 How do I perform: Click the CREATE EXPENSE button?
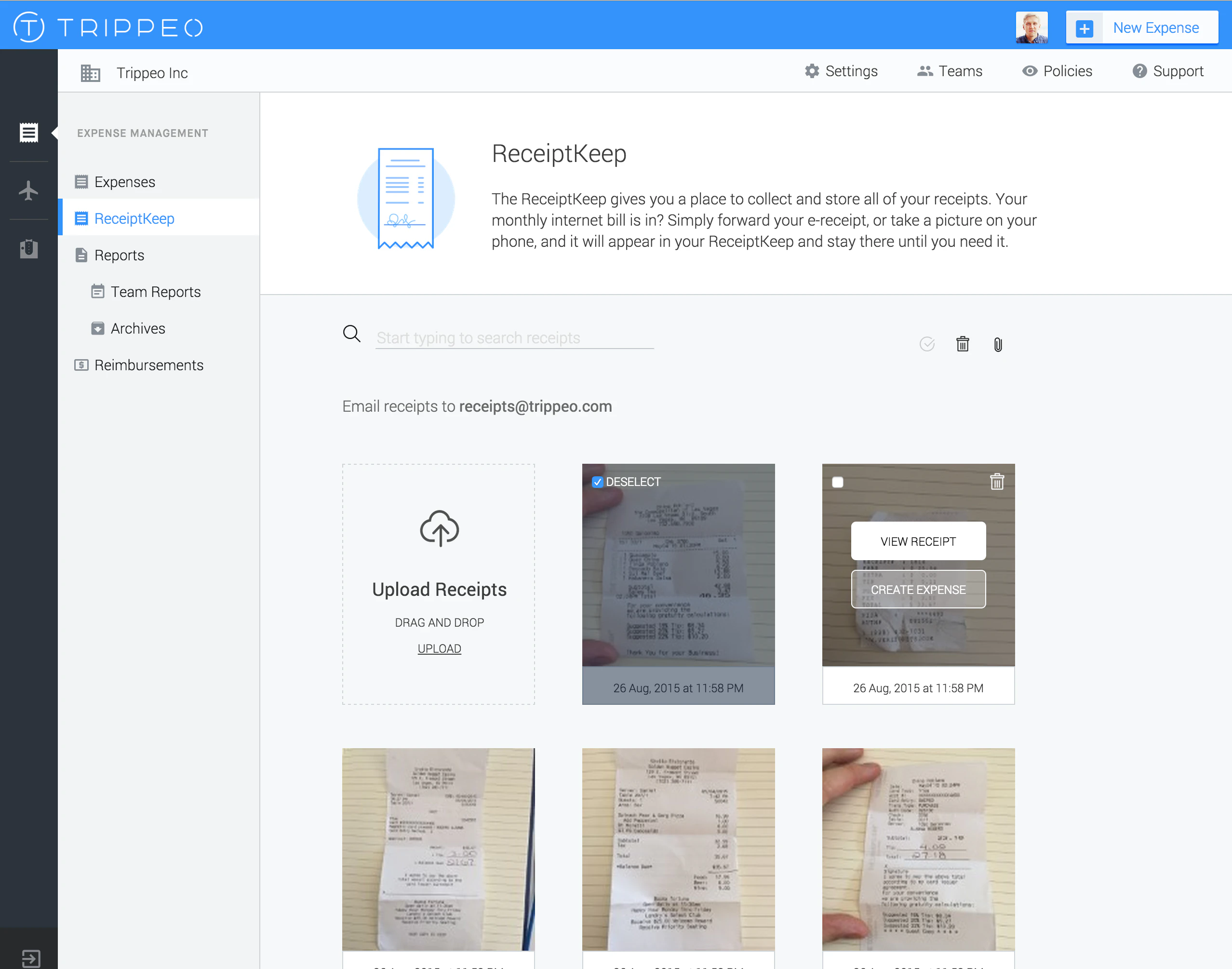coord(918,590)
